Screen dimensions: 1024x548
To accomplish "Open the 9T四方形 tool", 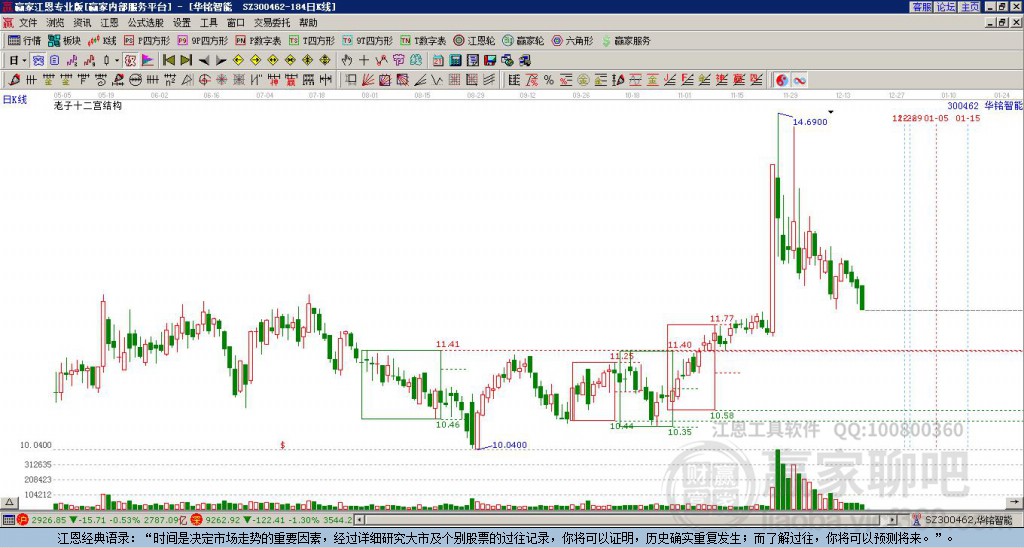I will tap(367, 40).
